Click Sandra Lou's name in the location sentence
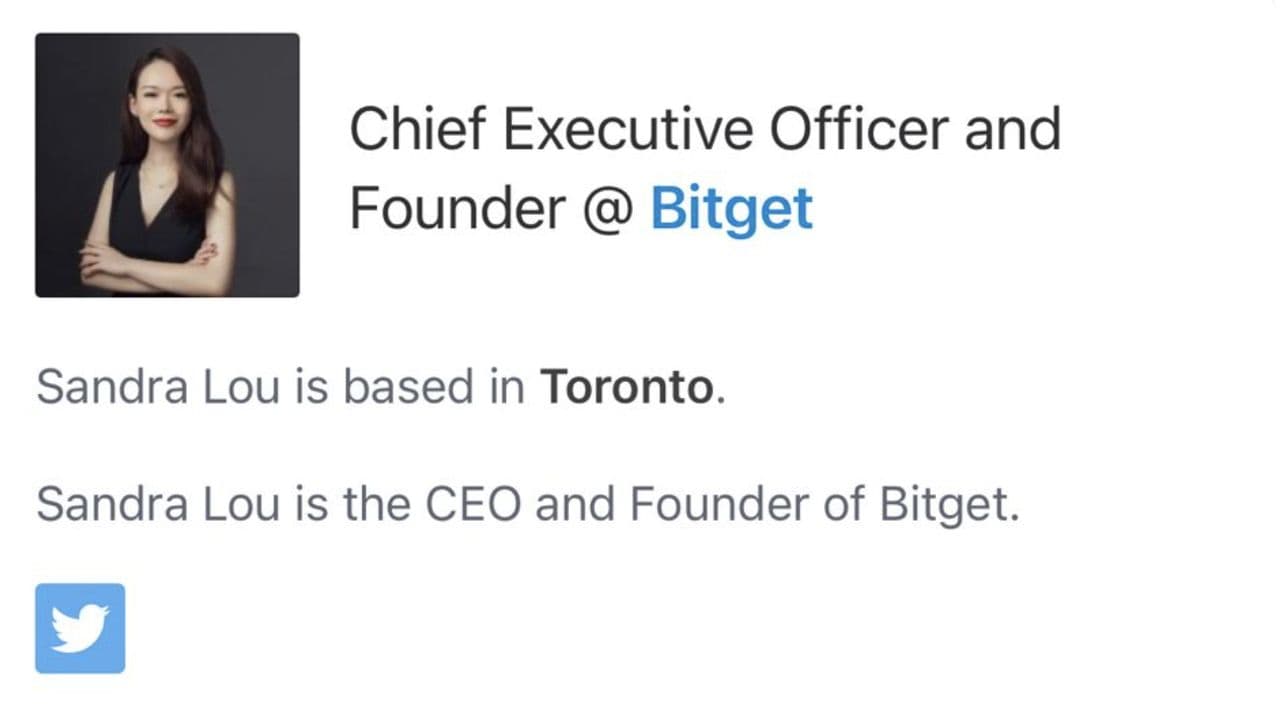This screenshot has height=708, width=1280. click(158, 387)
